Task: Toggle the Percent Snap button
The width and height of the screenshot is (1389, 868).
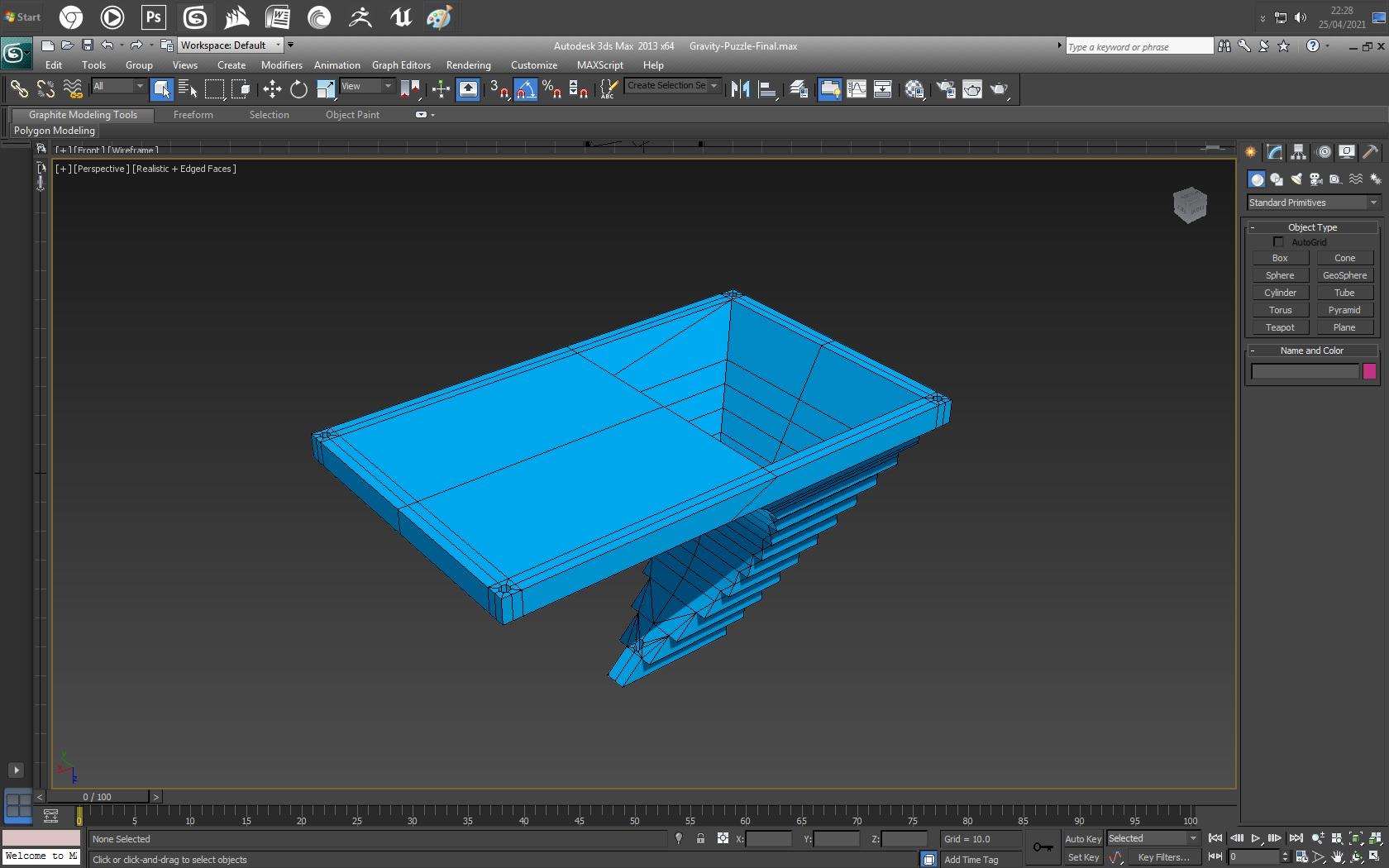Action: point(551,89)
